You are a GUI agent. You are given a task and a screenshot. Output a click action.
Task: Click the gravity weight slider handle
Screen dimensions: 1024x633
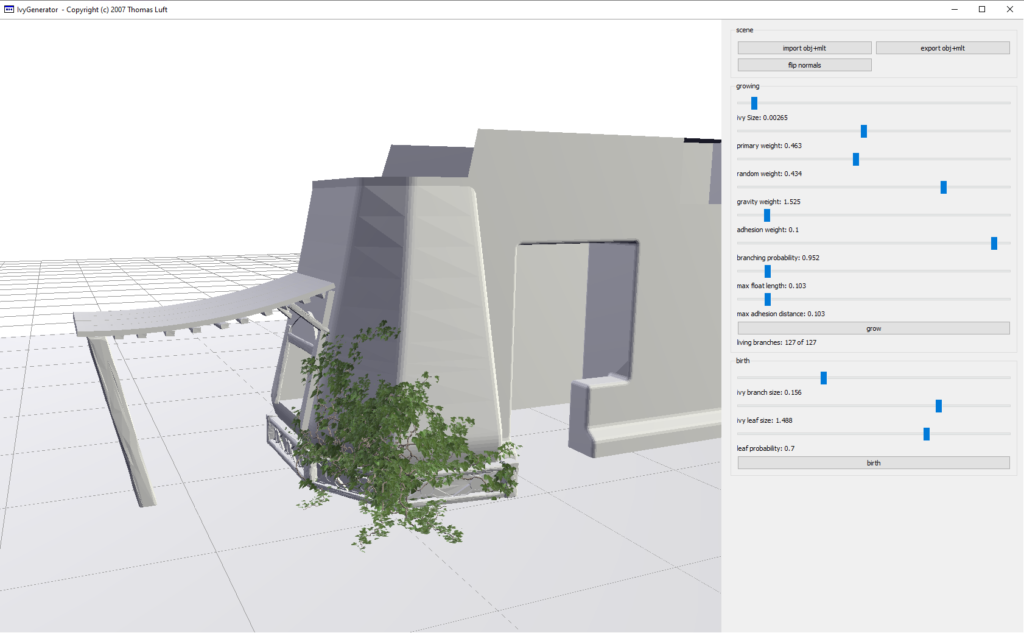[943, 187]
